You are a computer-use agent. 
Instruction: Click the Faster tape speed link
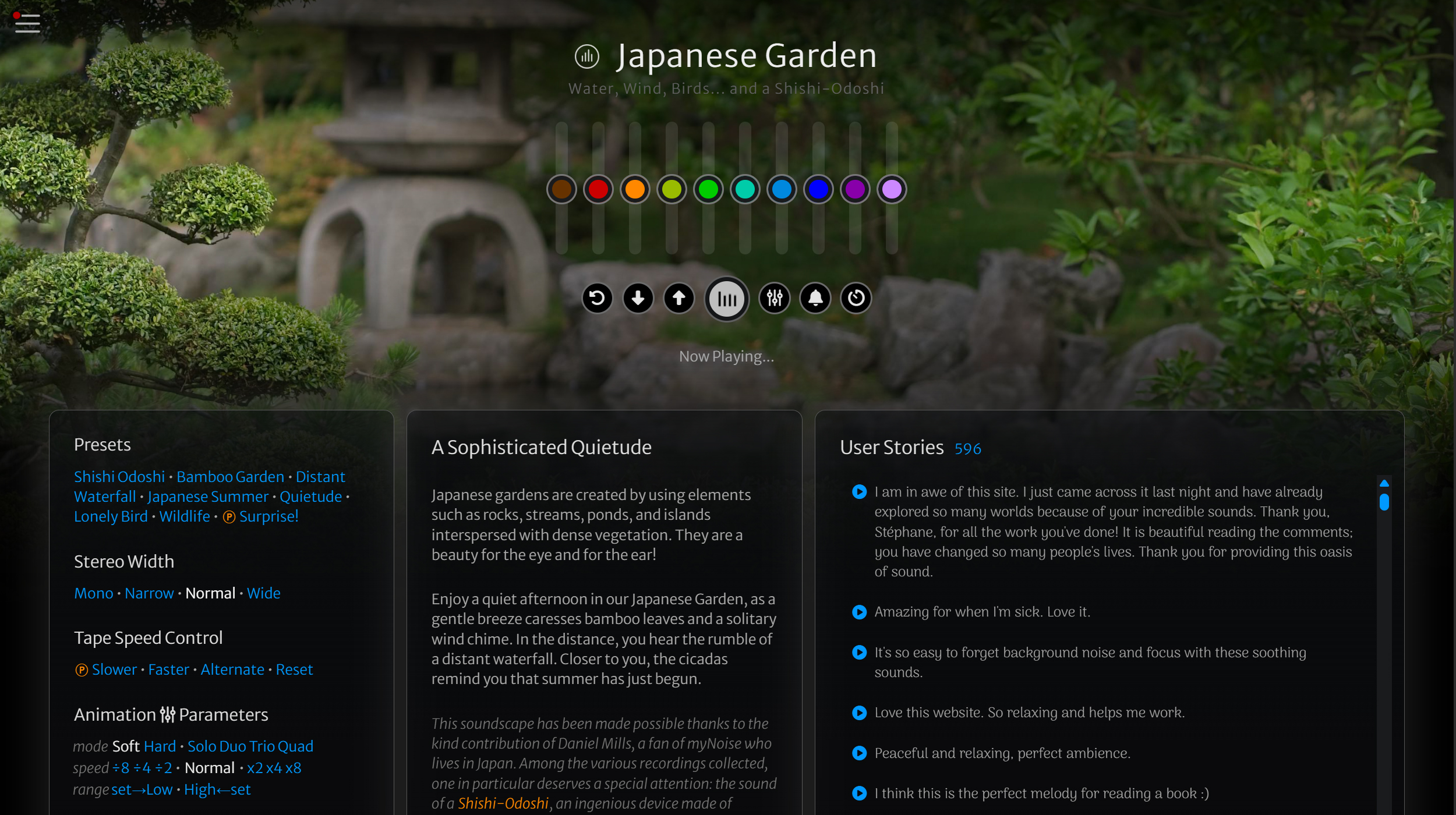168,669
